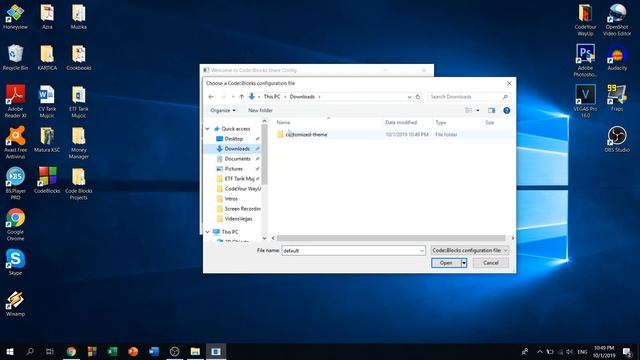
Task: Select Documents in the navigation pane
Action: point(237,159)
